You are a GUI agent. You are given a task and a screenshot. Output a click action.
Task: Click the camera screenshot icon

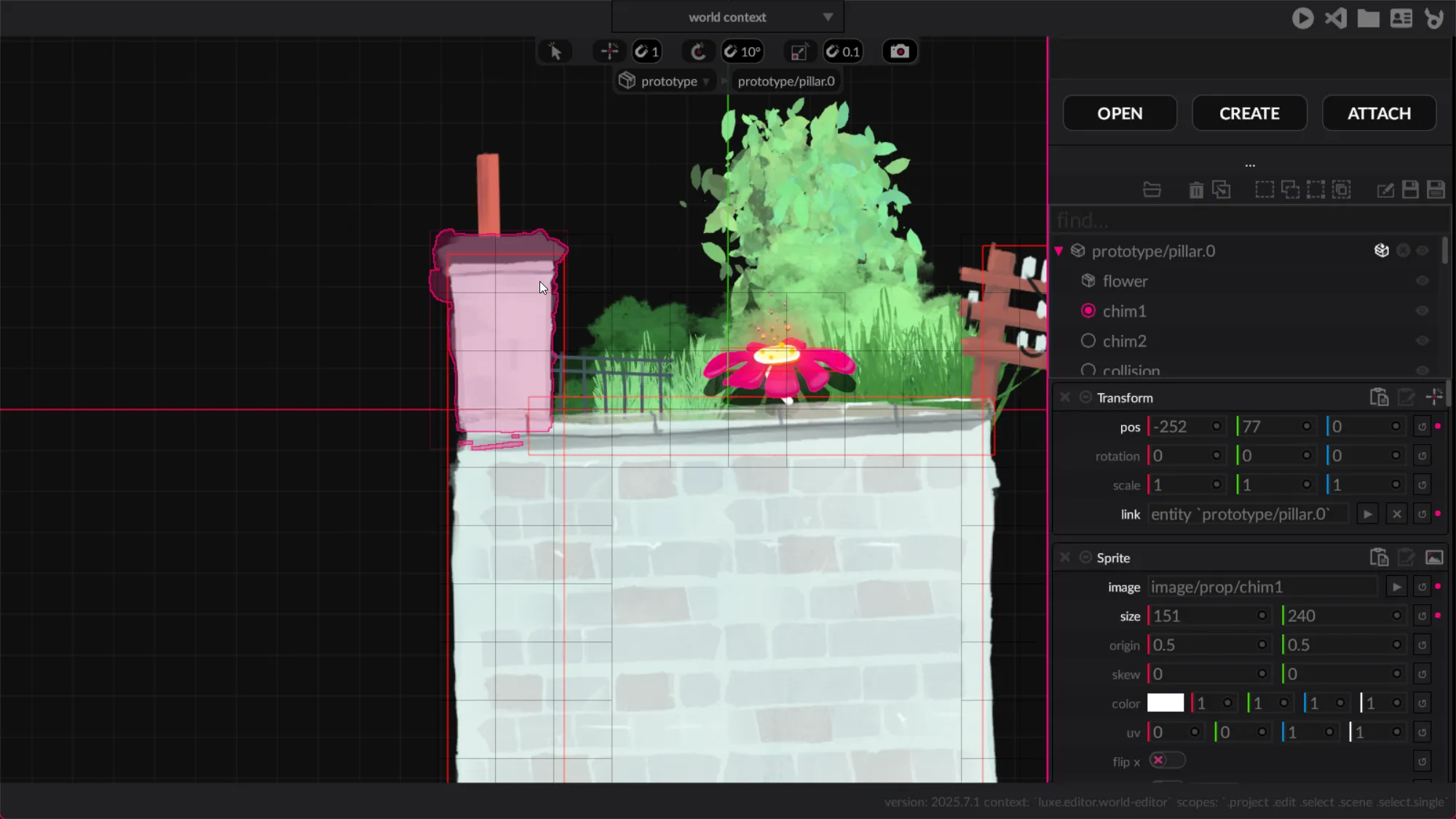pyautogui.click(x=900, y=52)
